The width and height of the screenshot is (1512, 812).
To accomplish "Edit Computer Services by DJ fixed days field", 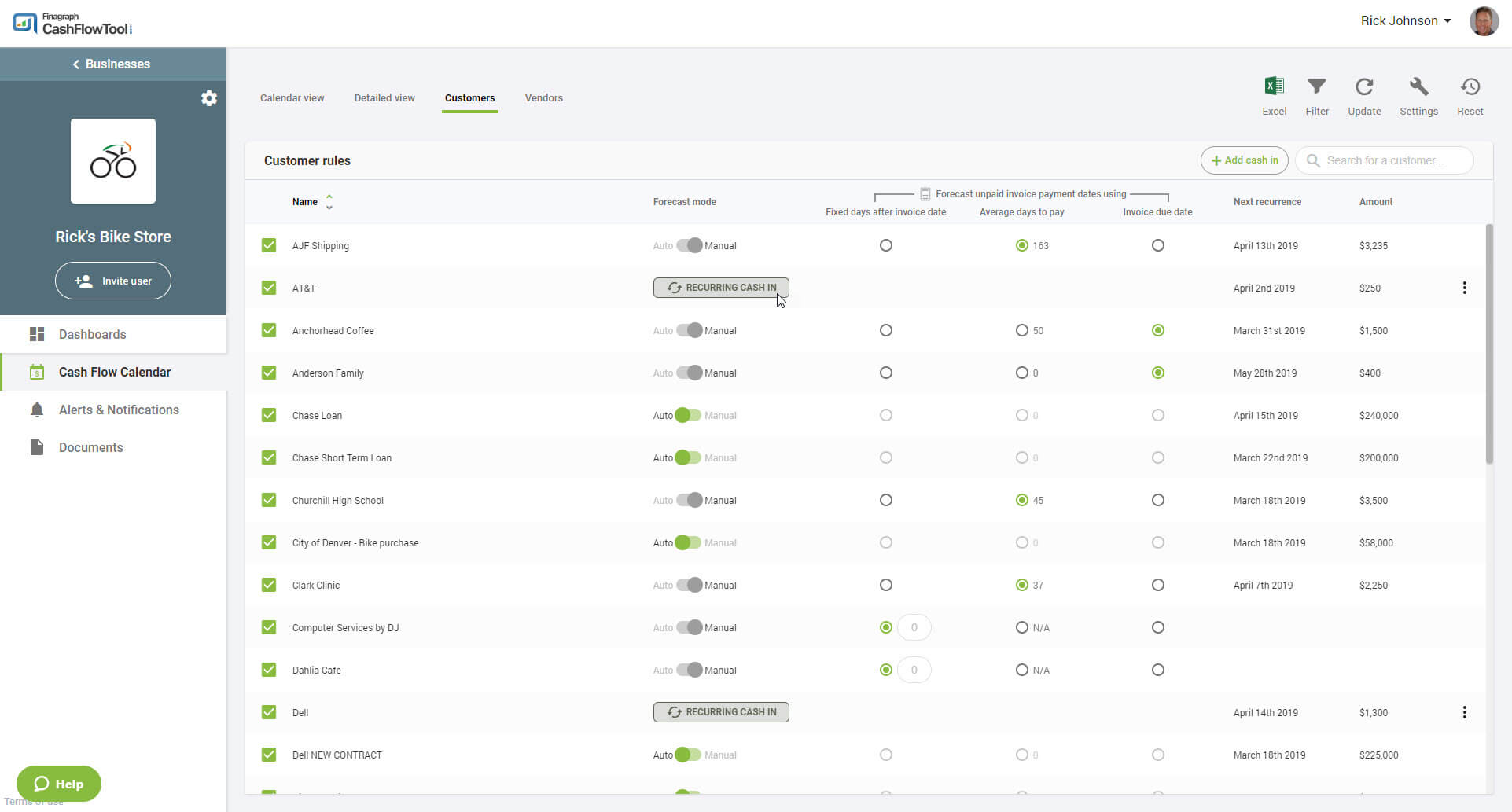I will [914, 627].
